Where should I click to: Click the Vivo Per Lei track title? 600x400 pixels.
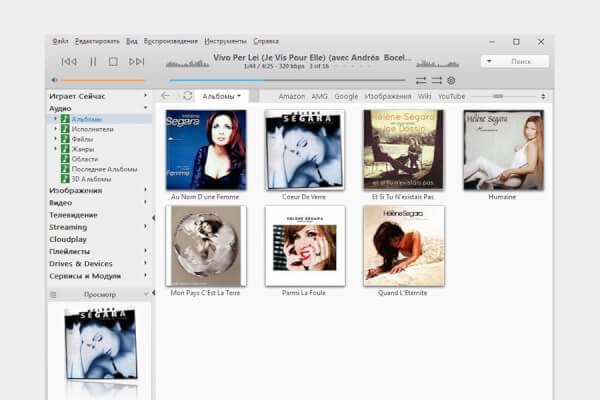pyautogui.click(x=312, y=57)
